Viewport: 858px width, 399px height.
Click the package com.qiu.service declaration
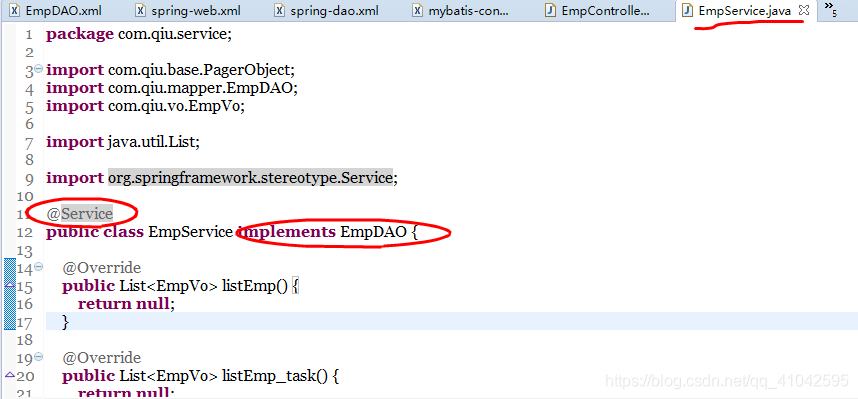pyautogui.click(x=139, y=34)
